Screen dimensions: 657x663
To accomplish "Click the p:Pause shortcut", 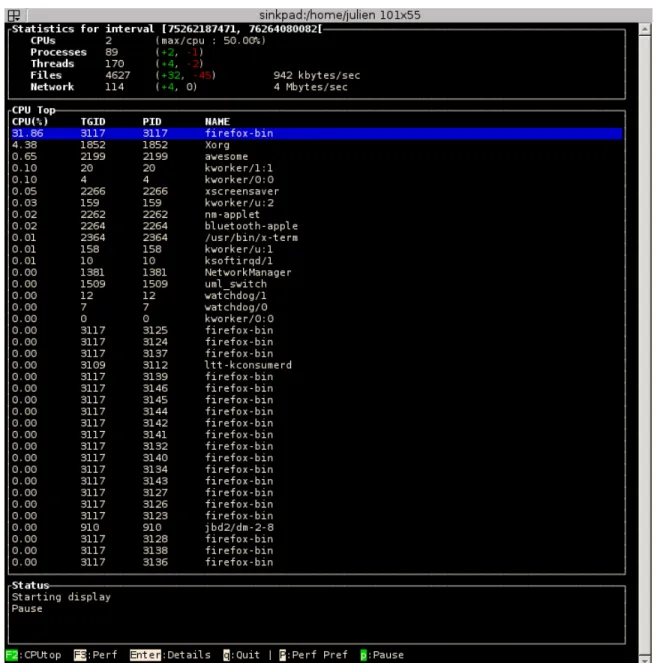I will click(382, 655).
